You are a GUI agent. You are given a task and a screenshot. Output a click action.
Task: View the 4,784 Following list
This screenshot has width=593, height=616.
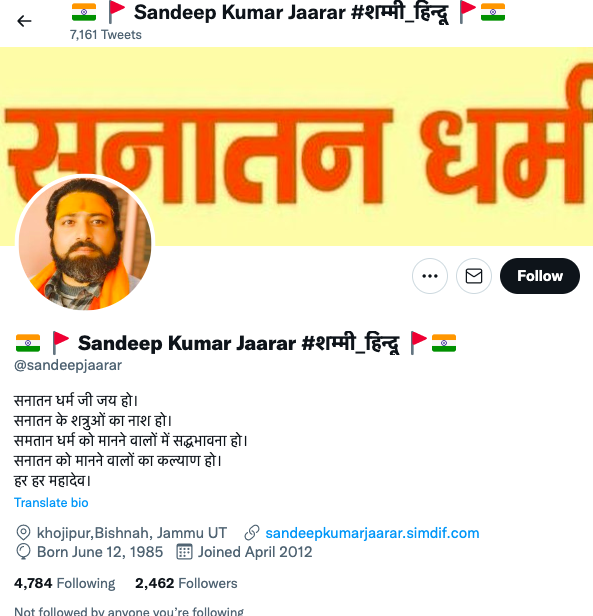pos(64,583)
